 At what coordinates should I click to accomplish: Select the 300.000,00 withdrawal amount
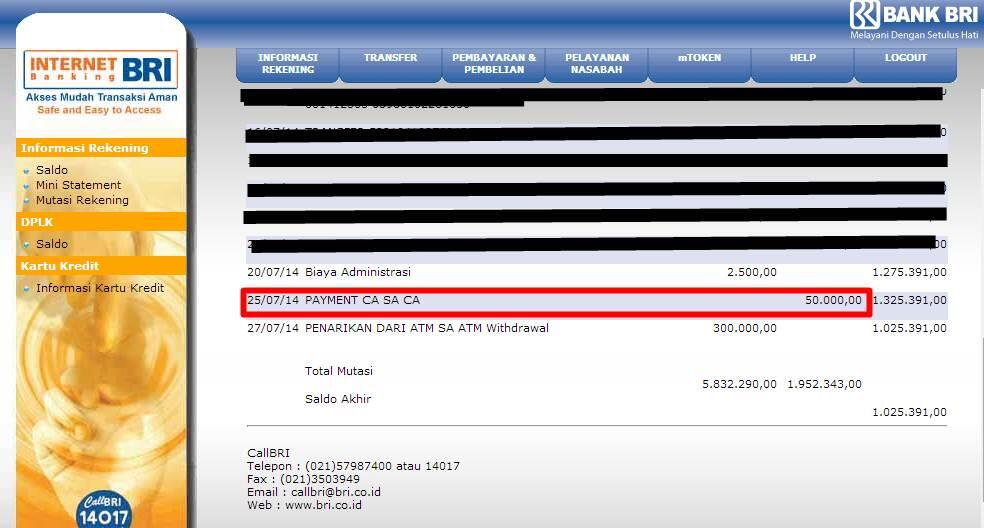[x=745, y=328]
